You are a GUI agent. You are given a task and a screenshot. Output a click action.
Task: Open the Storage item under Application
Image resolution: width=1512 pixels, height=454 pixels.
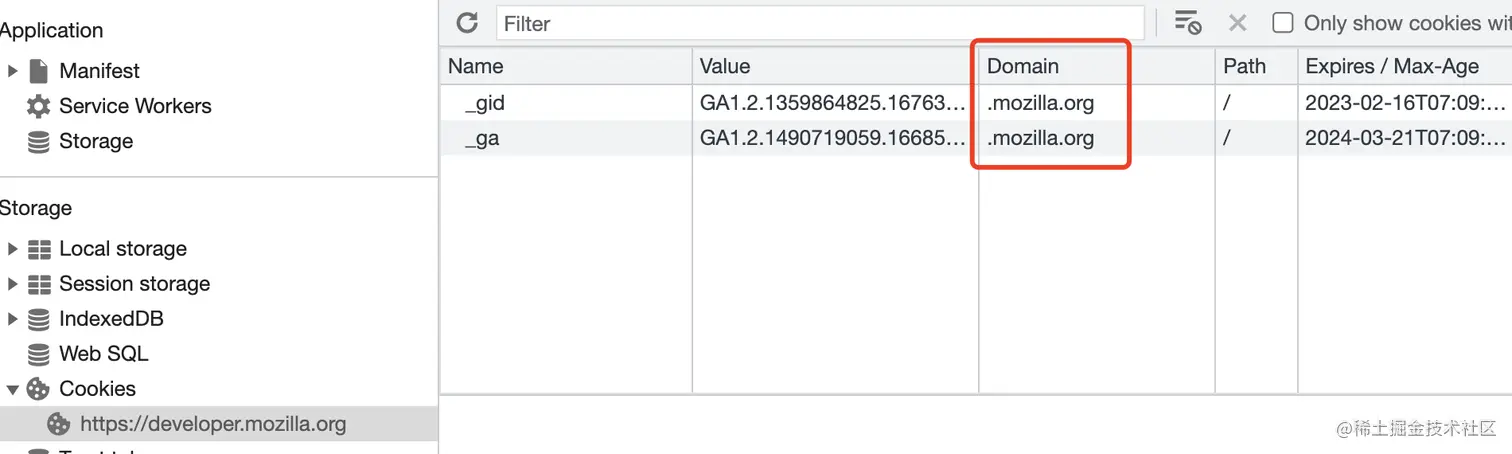[x=95, y=141]
